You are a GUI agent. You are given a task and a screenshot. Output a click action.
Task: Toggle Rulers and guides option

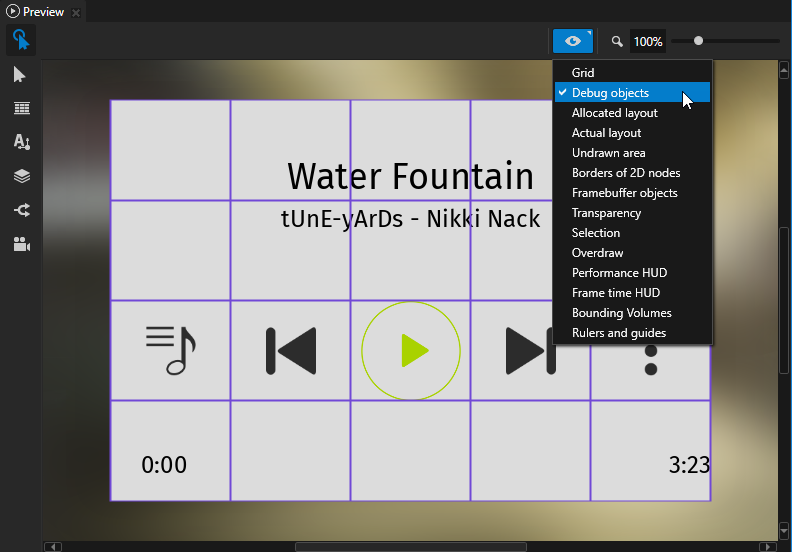(618, 333)
